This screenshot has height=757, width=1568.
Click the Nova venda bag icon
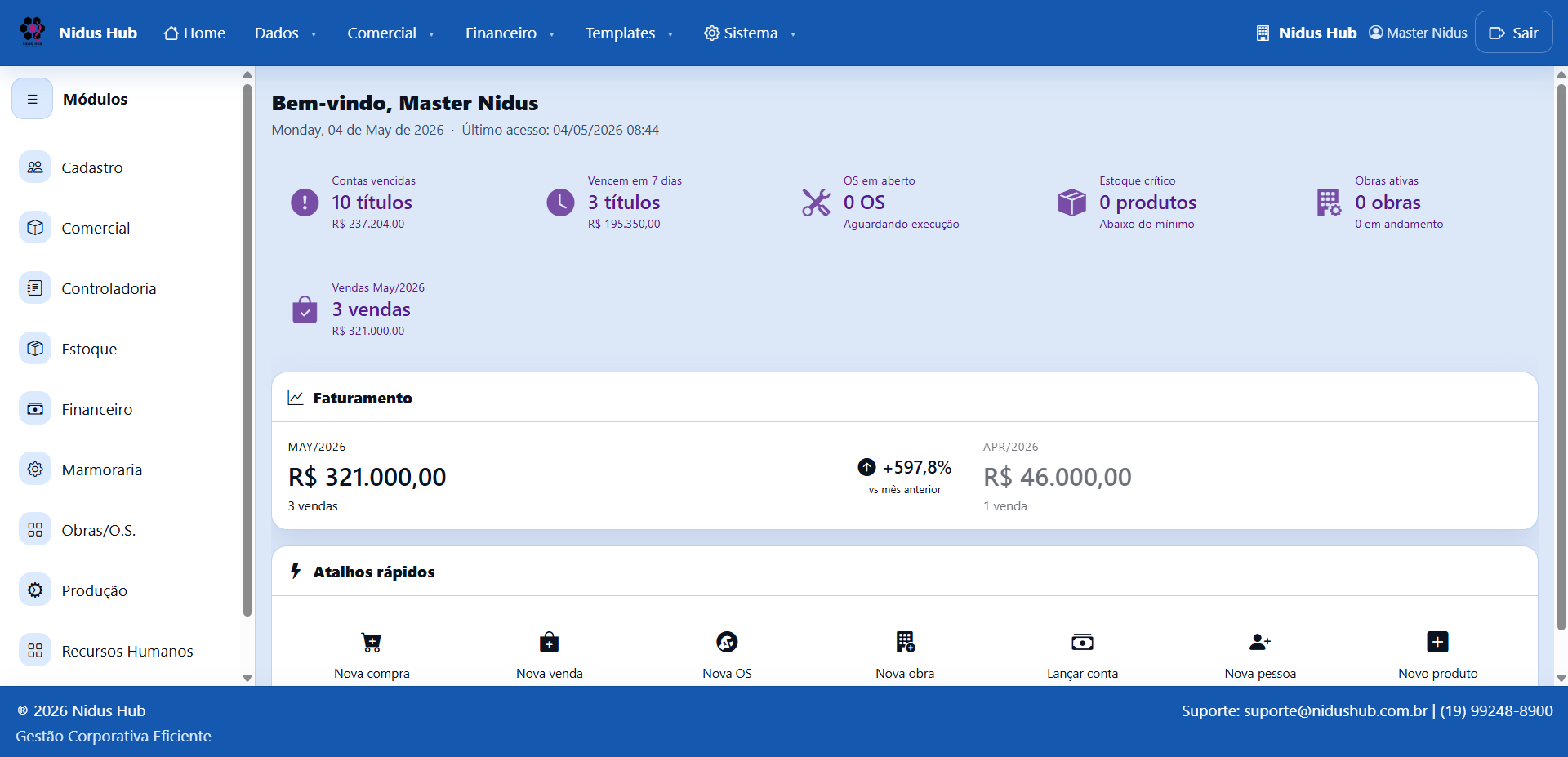tap(550, 642)
